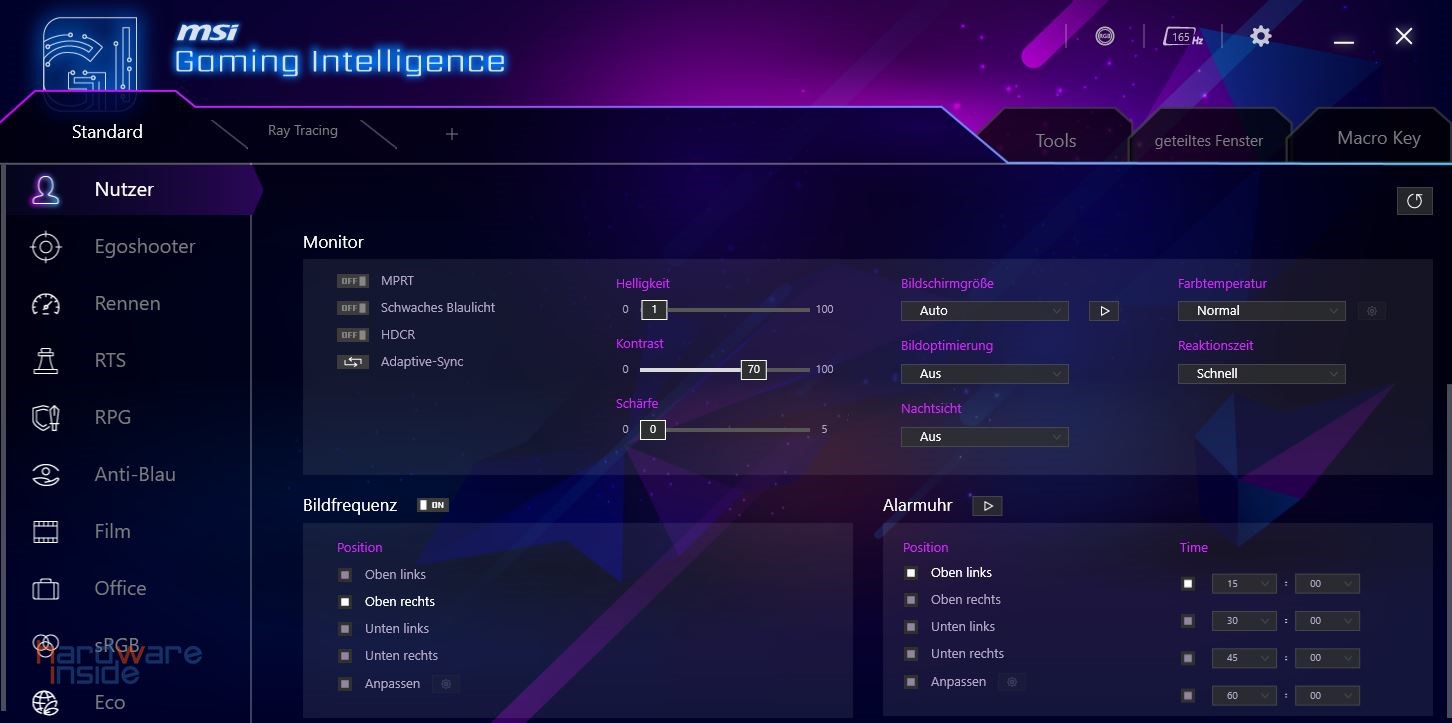Image resolution: width=1452 pixels, height=723 pixels.
Task: Toggle the MPRT switch
Action: click(x=352, y=281)
